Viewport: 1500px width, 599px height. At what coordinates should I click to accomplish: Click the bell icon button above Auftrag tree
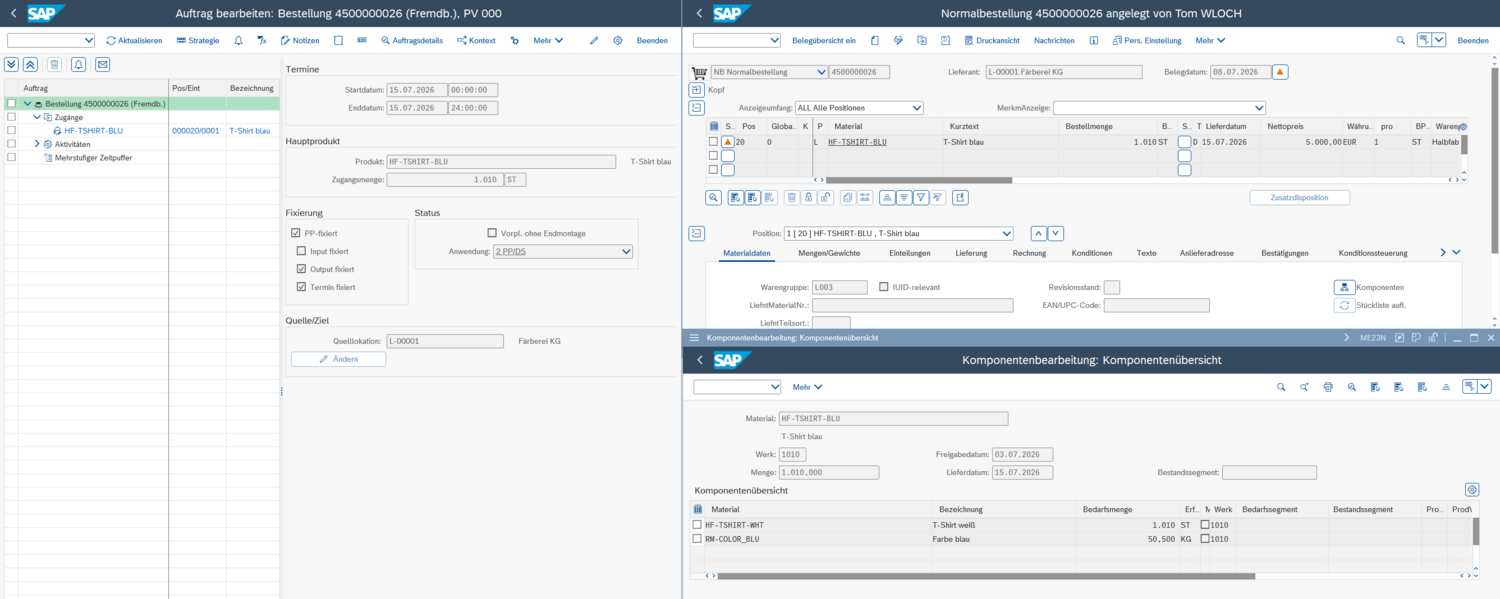(x=78, y=64)
